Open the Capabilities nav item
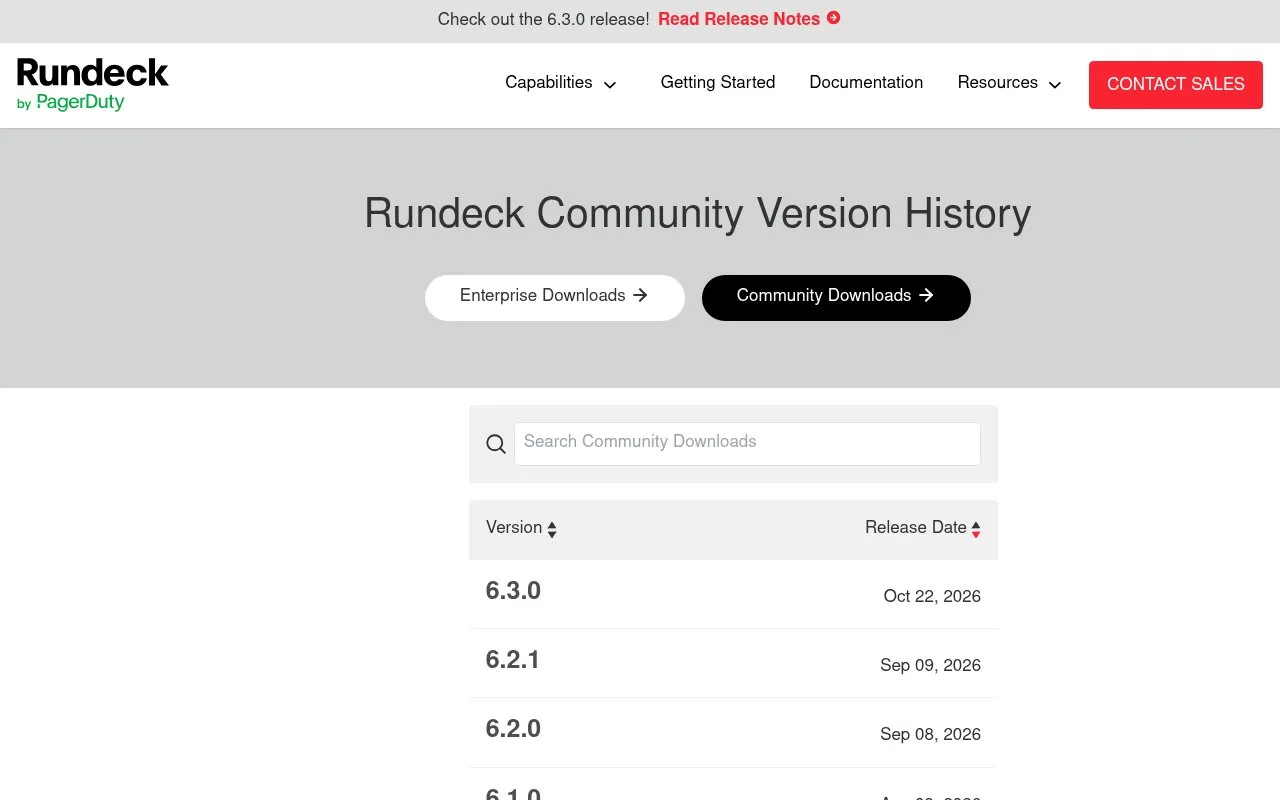This screenshot has width=1280, height=800. (549, 83)
